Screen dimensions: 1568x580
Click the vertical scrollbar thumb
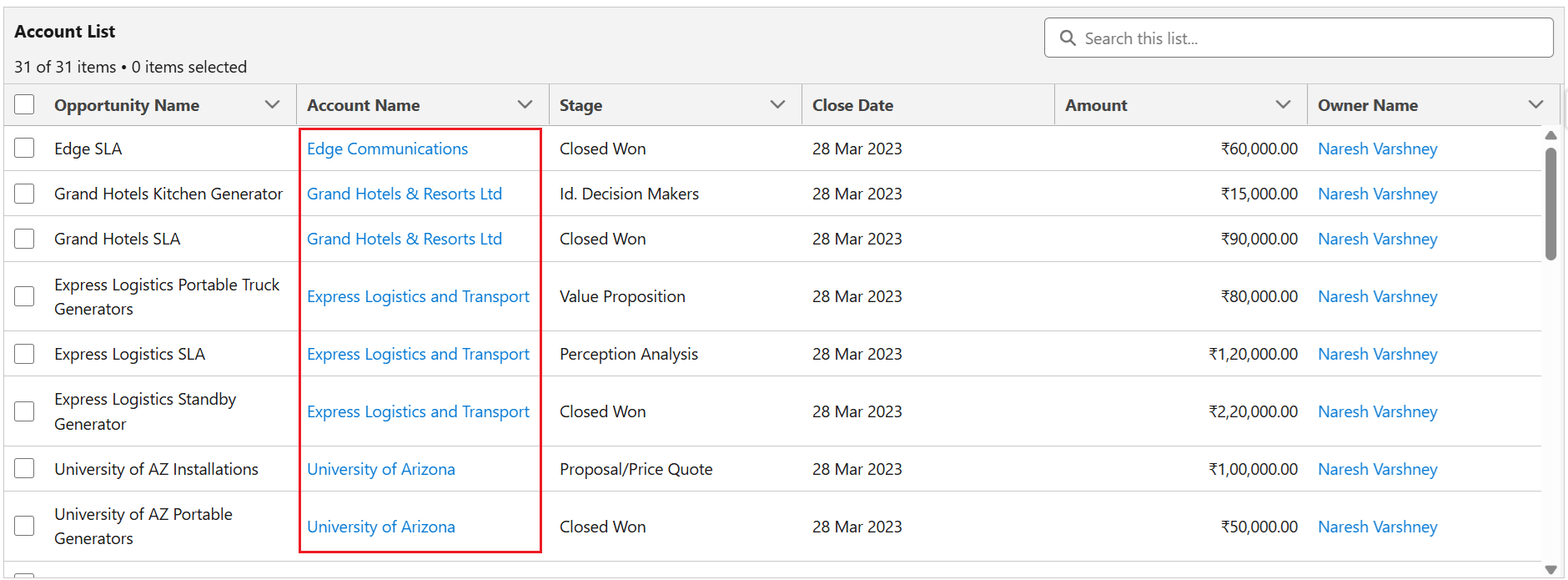coord(1550,204)
